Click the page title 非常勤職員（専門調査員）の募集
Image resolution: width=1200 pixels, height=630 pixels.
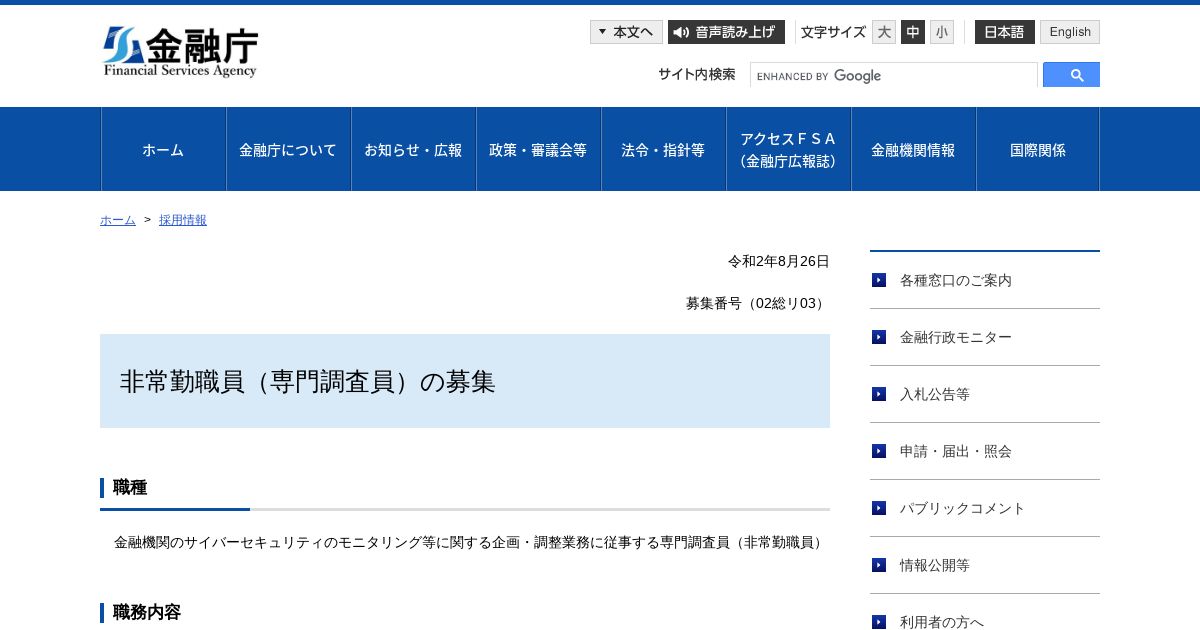tap(308, 381)
